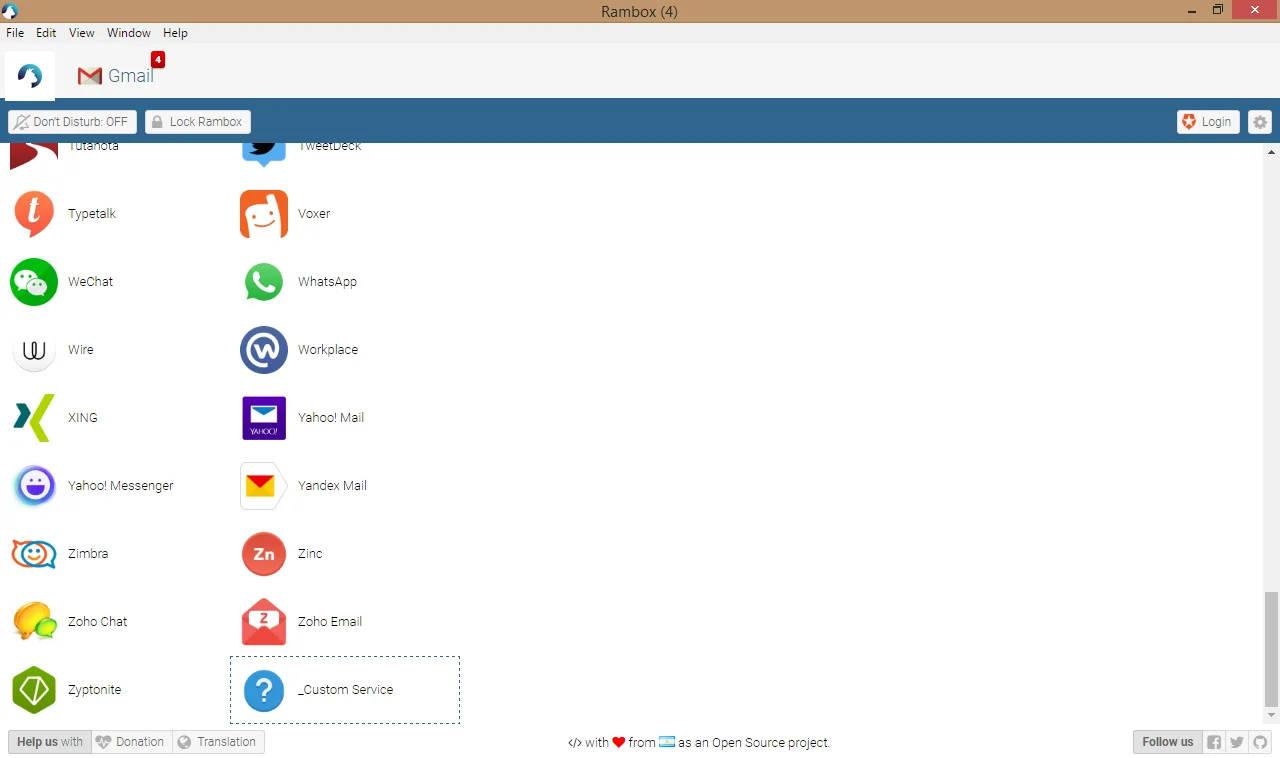Click the Custom Service question mark icon
Viewport: 1280px width, 758px height.
pyautogui.click(x=264, y=690)
